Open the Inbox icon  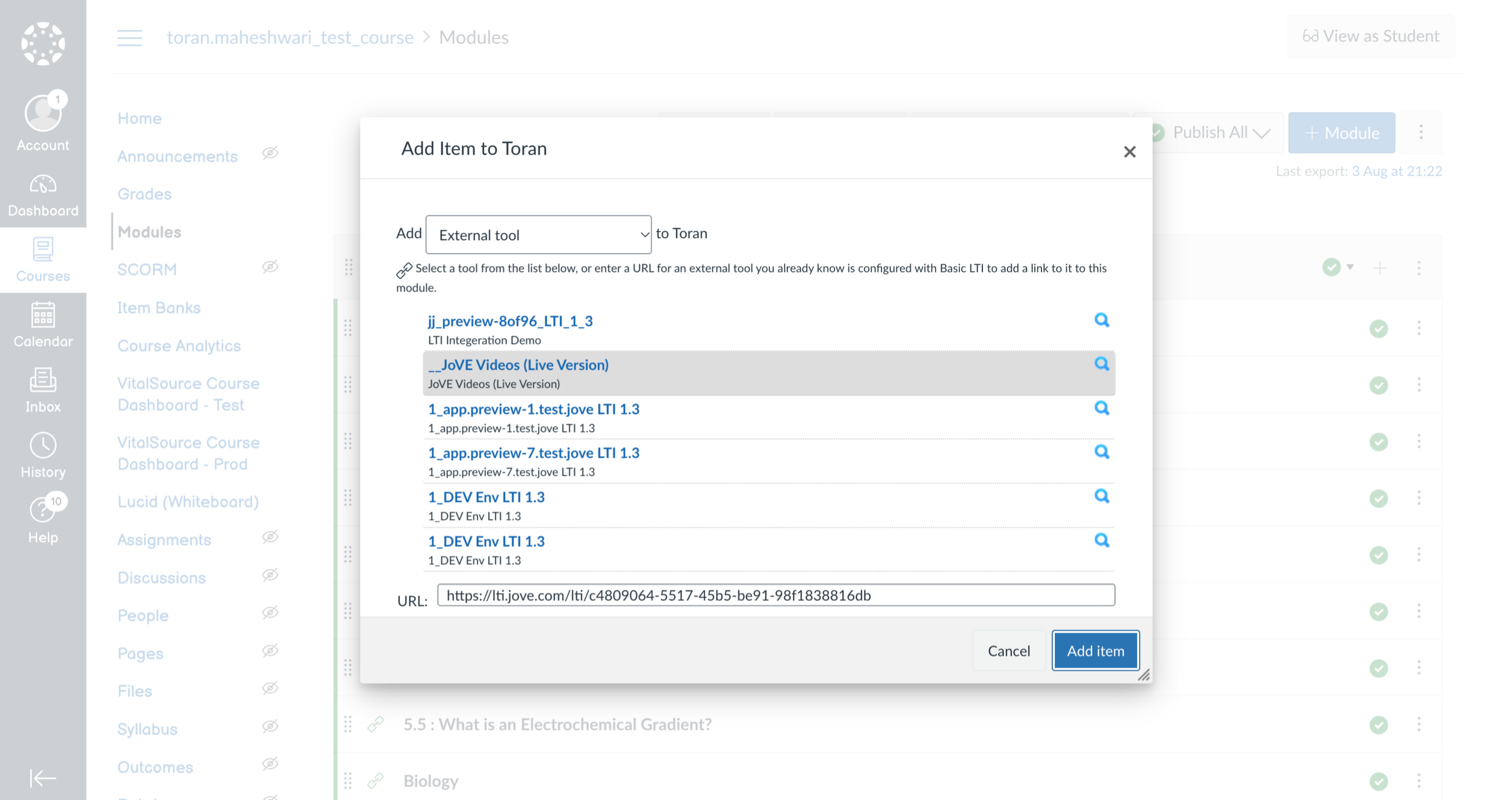coord(43,390)
